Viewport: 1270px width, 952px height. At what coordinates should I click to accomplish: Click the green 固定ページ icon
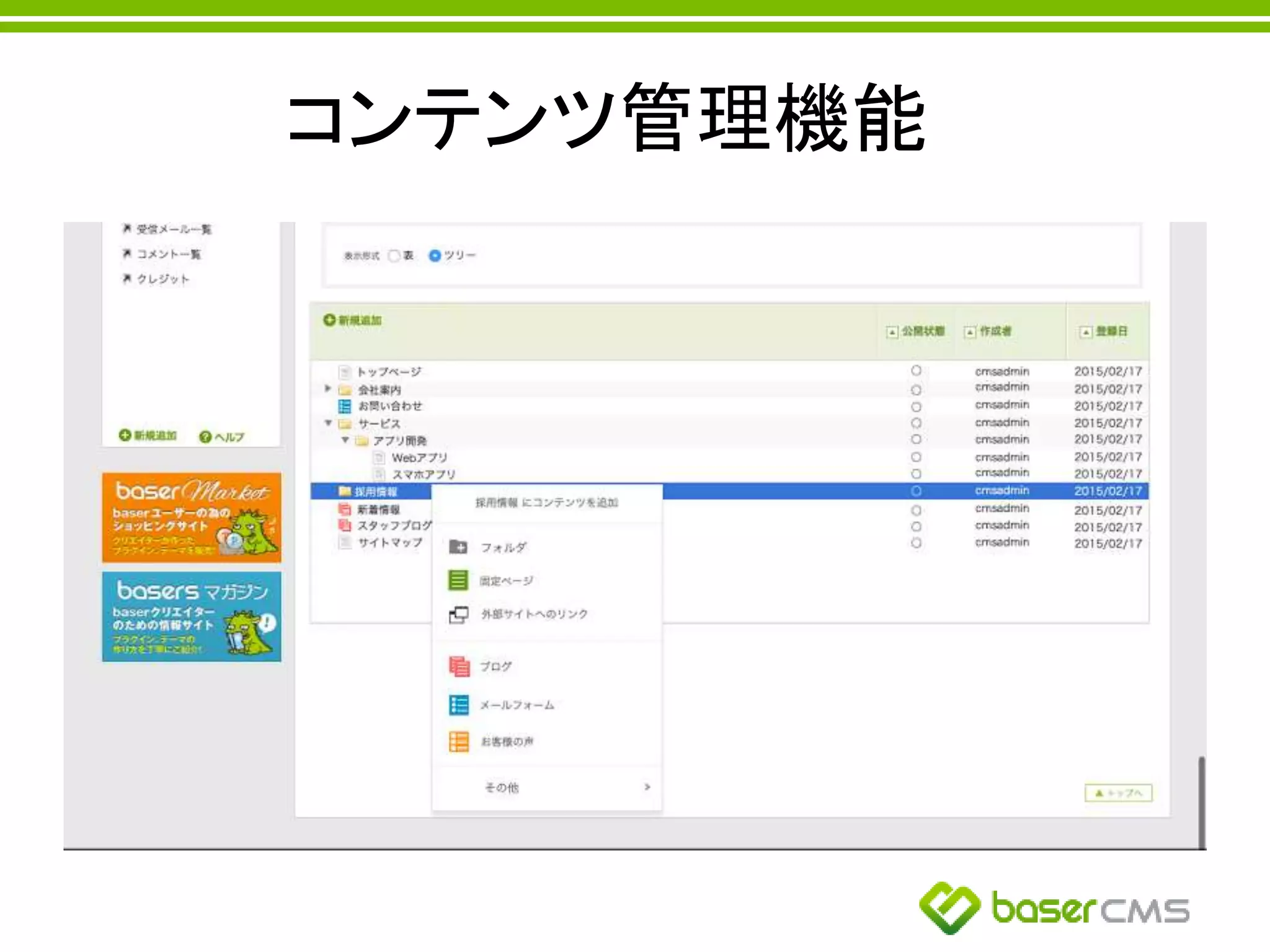pos(458,580)
